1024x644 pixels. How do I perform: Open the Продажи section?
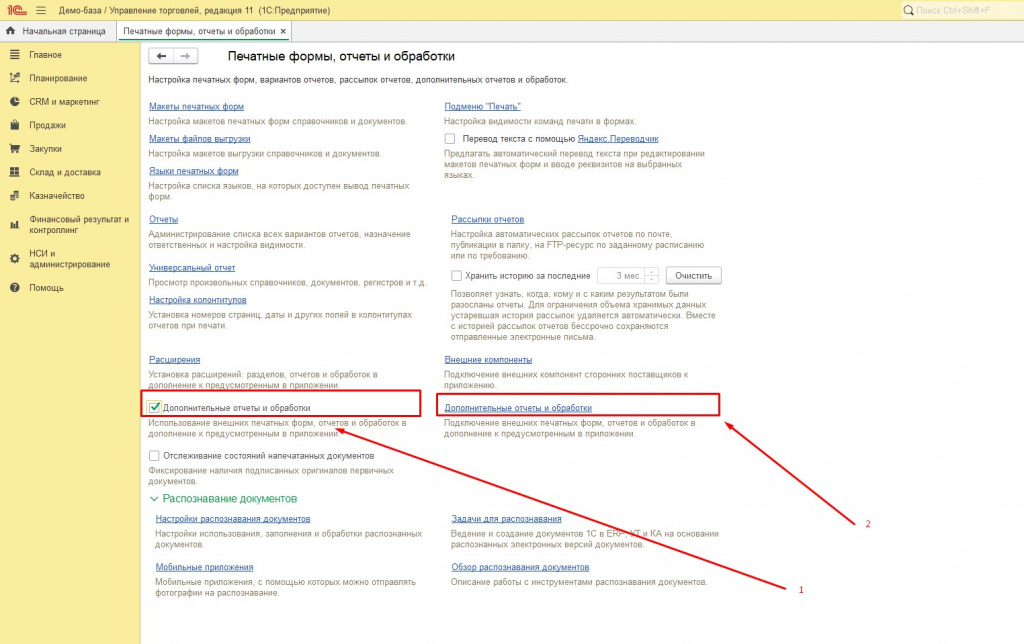tap(47, 125)
